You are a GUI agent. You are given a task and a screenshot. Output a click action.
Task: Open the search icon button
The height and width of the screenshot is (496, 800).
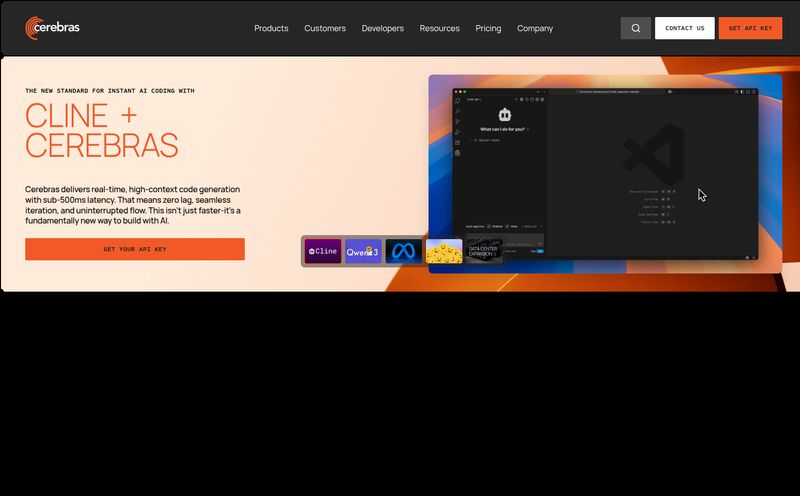pyautogui.click(x=636, y=28)
